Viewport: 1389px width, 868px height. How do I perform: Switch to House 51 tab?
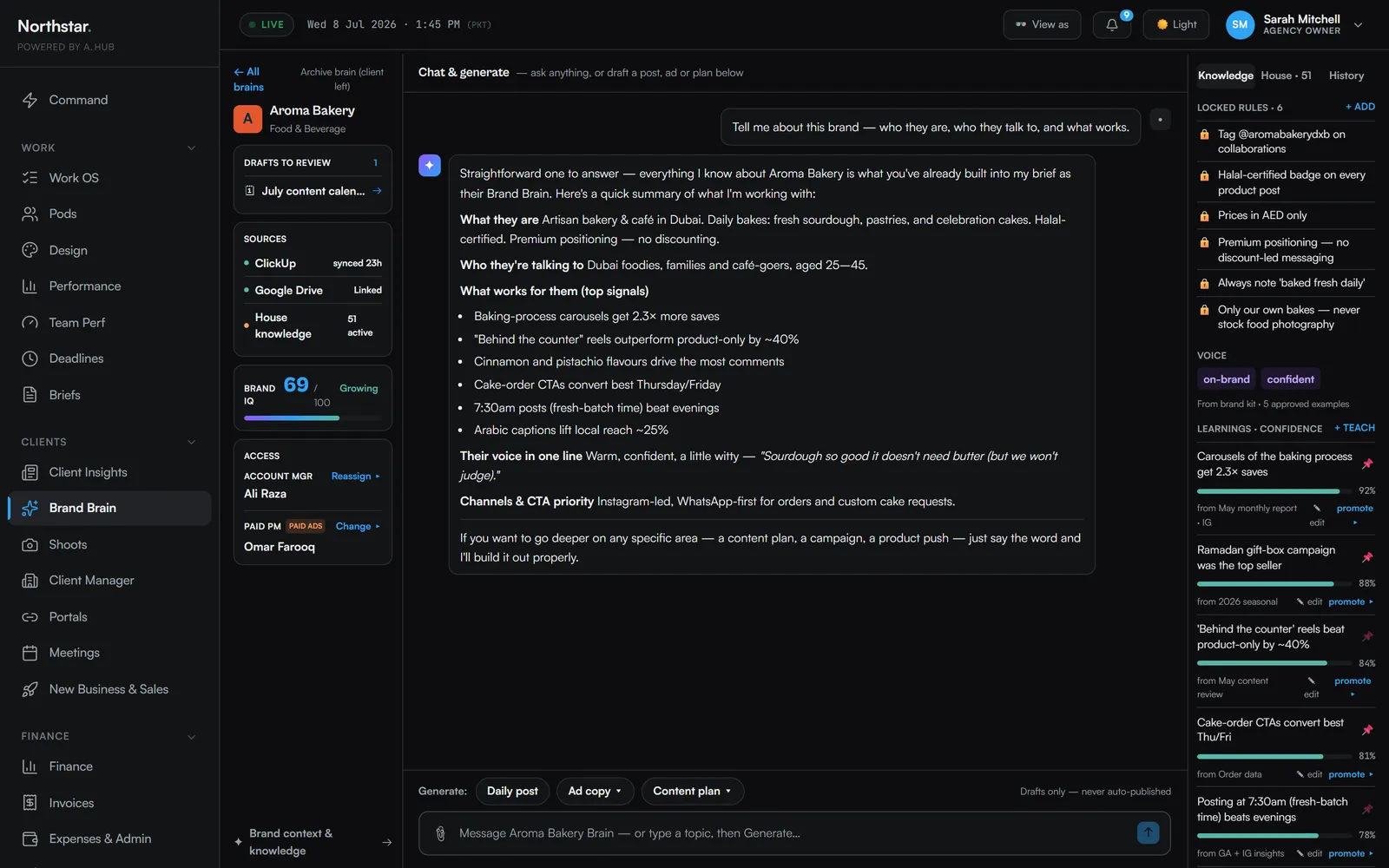pyautogui.click(x=1286, y=76)
